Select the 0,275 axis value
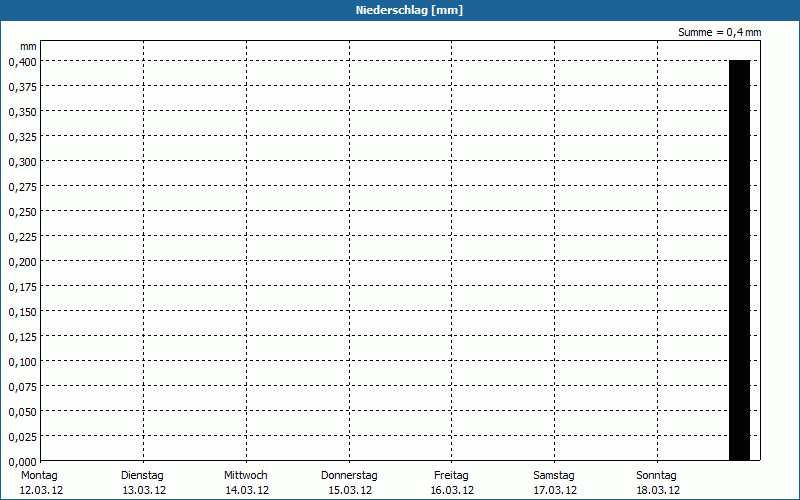This screenshot has height=500, width=800. pos(22,187)
